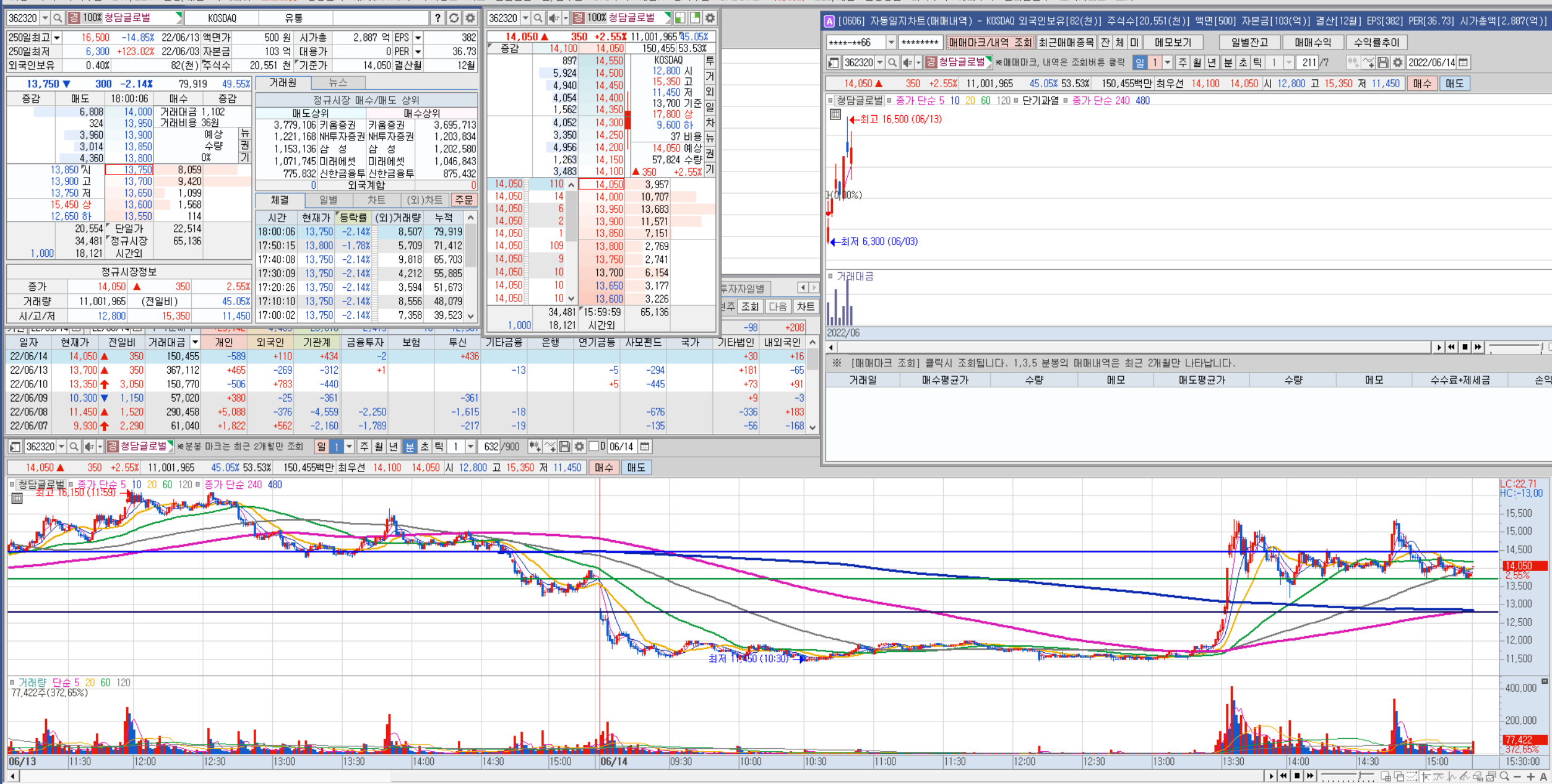Open calendar picker next to 2022/06/14
Viewport: 1552px width, 784px height.
[1463, 62]
